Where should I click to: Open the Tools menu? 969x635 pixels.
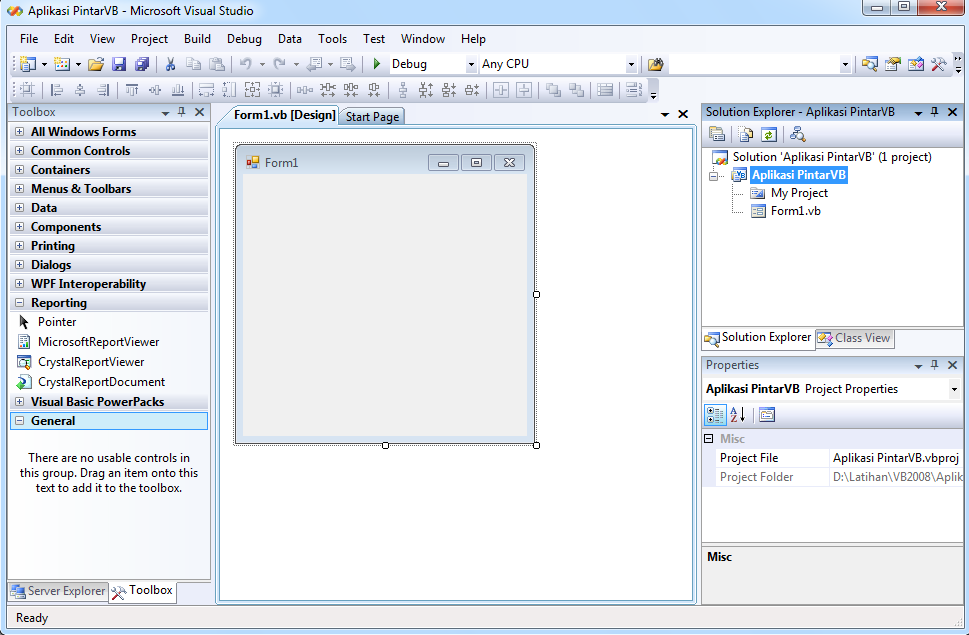coord(332,39)
